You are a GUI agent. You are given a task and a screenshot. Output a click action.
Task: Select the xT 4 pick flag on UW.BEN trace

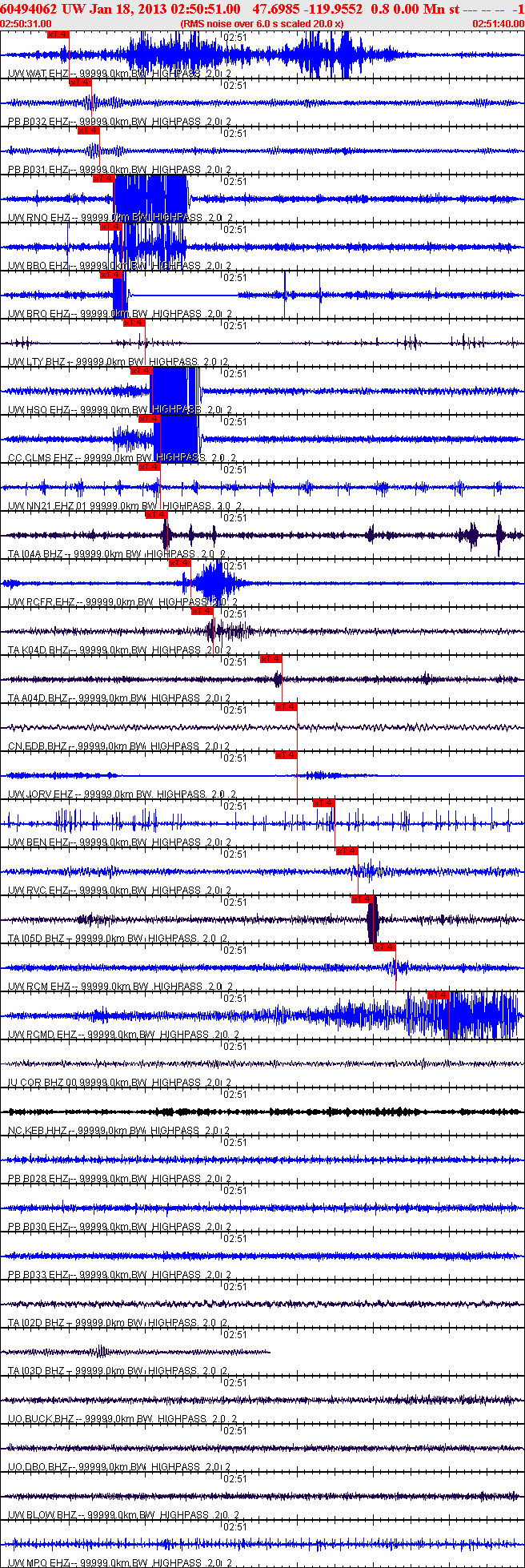click(x=324, y=803)
